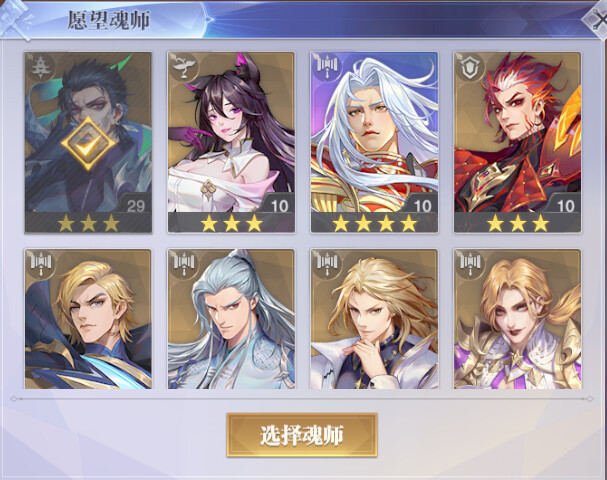The image size is (607, 480).
Task: Click the shield class icon on the red-haired card
Action: [x=470, y=67]
